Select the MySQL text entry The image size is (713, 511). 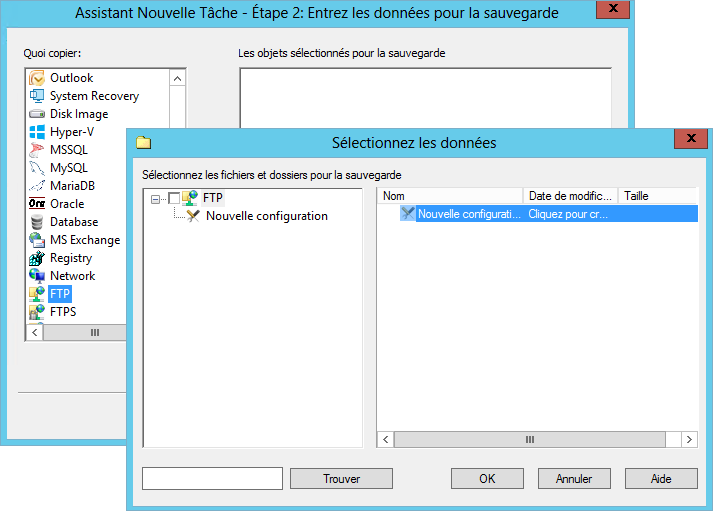coord(69,168)
